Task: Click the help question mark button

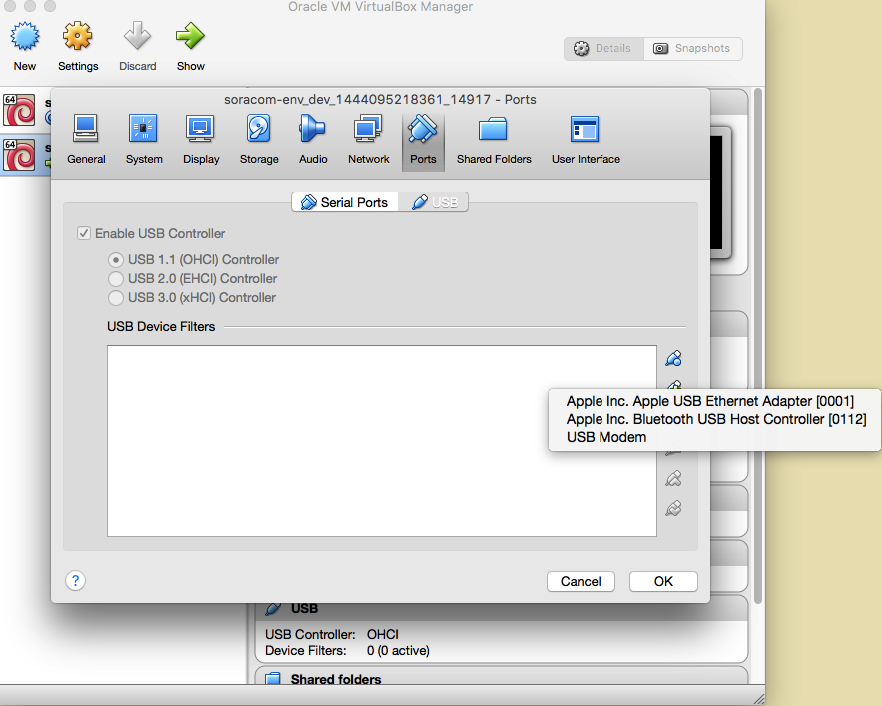Action: click(x=75, y=580)
